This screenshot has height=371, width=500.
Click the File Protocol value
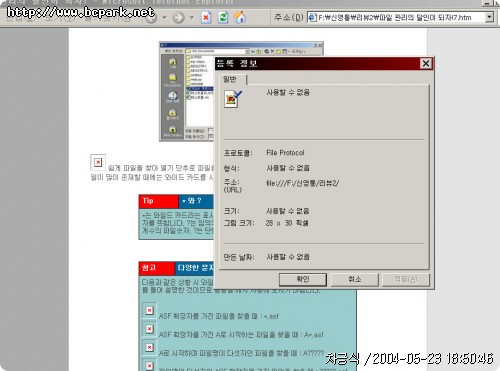(285, 153)
